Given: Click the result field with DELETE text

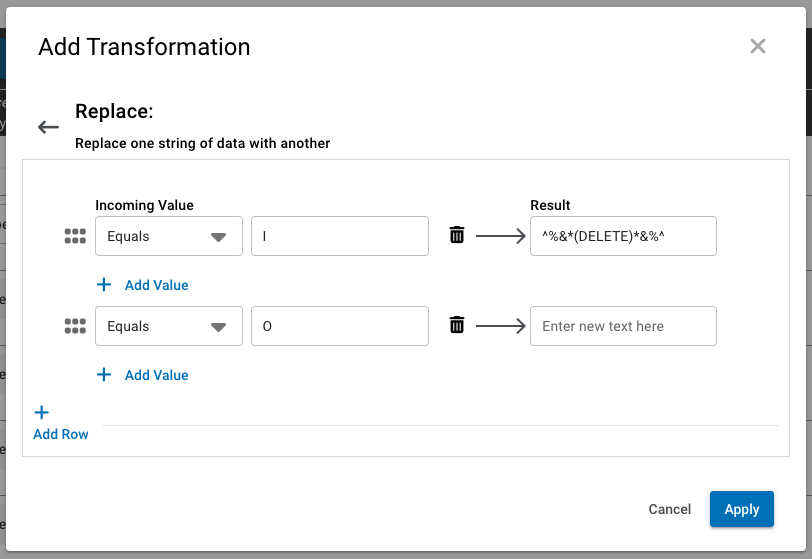Looking at the screenshot, I should (x=624, y=236).
